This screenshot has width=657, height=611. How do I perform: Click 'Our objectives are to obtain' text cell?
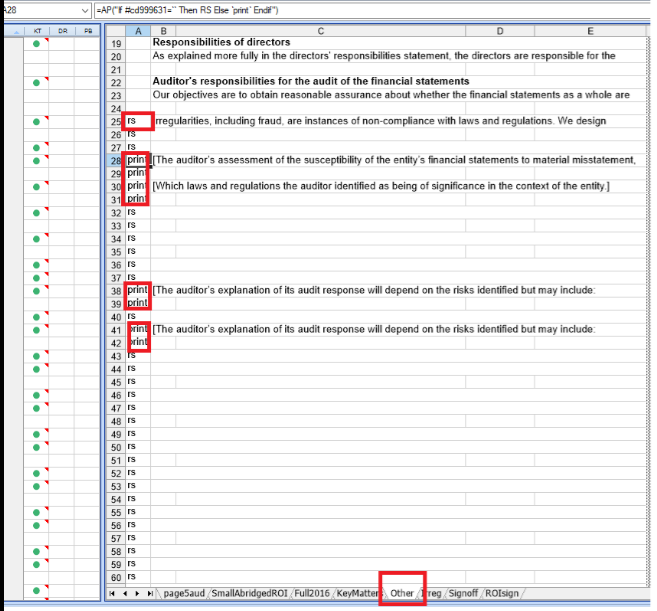click(x=391, y=95)
